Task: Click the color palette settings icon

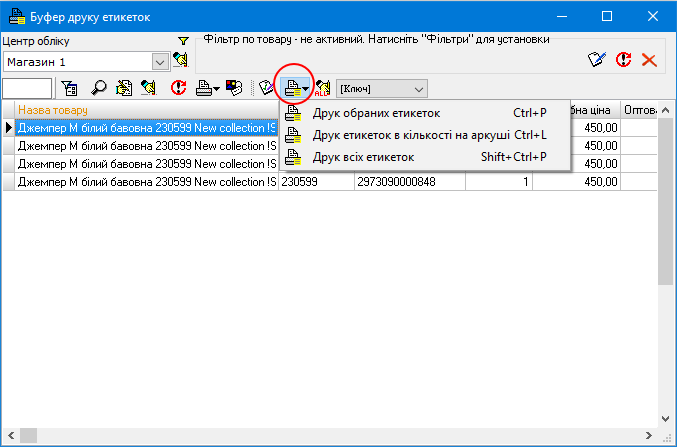Action: pyautogui.click(x=234, y=88)
